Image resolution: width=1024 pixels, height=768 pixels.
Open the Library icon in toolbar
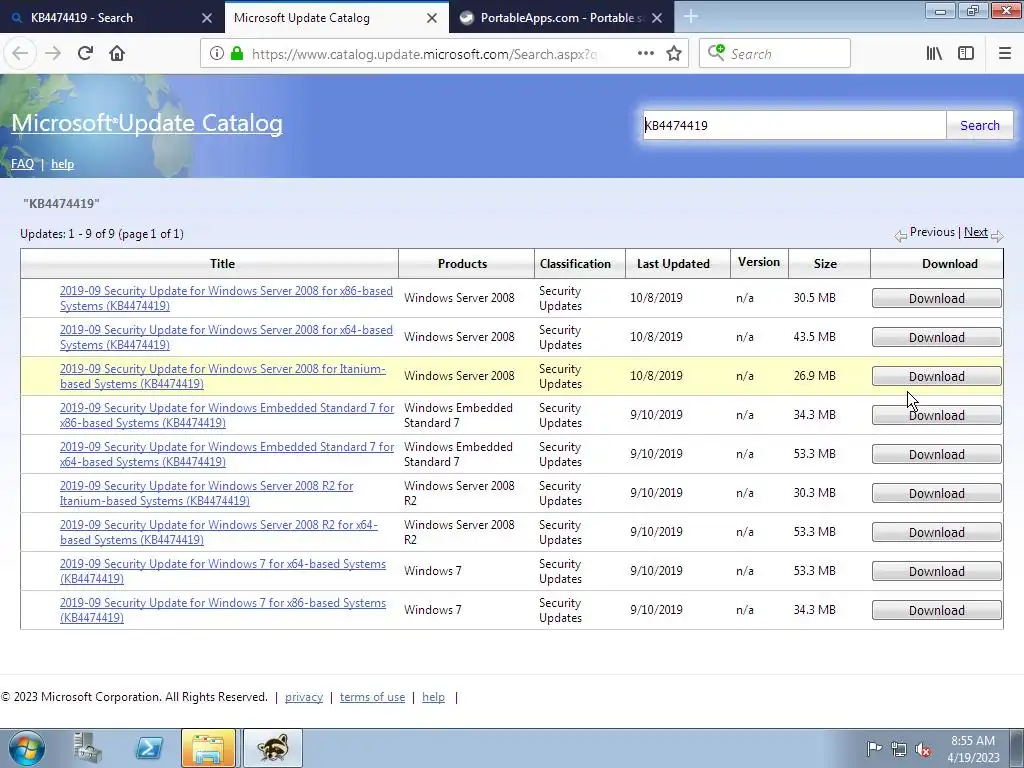coord(934,54)
